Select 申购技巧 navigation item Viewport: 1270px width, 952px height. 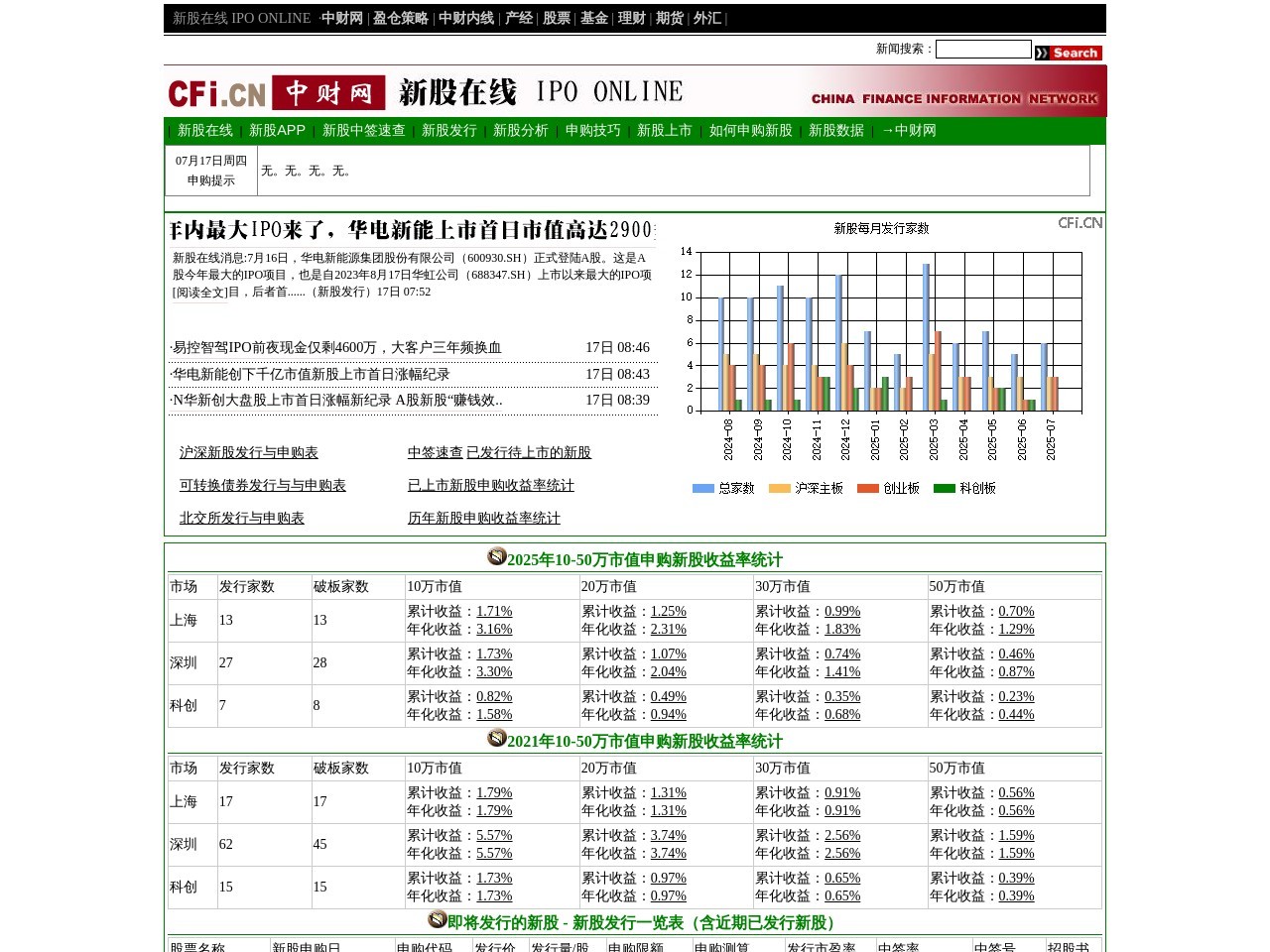591,130
